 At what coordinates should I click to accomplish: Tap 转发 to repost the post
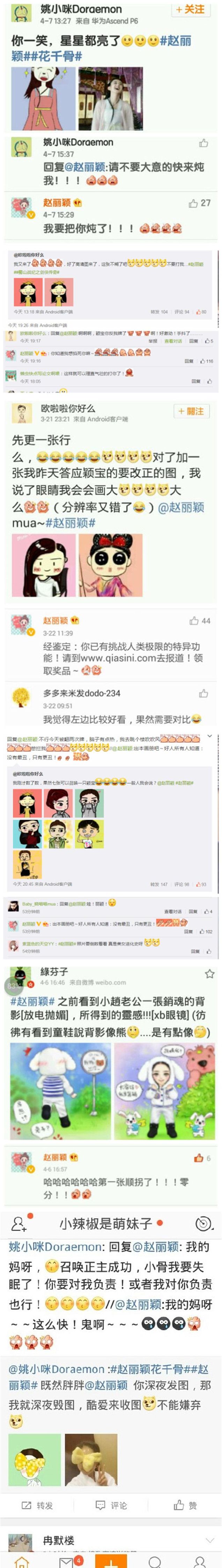37,1505
